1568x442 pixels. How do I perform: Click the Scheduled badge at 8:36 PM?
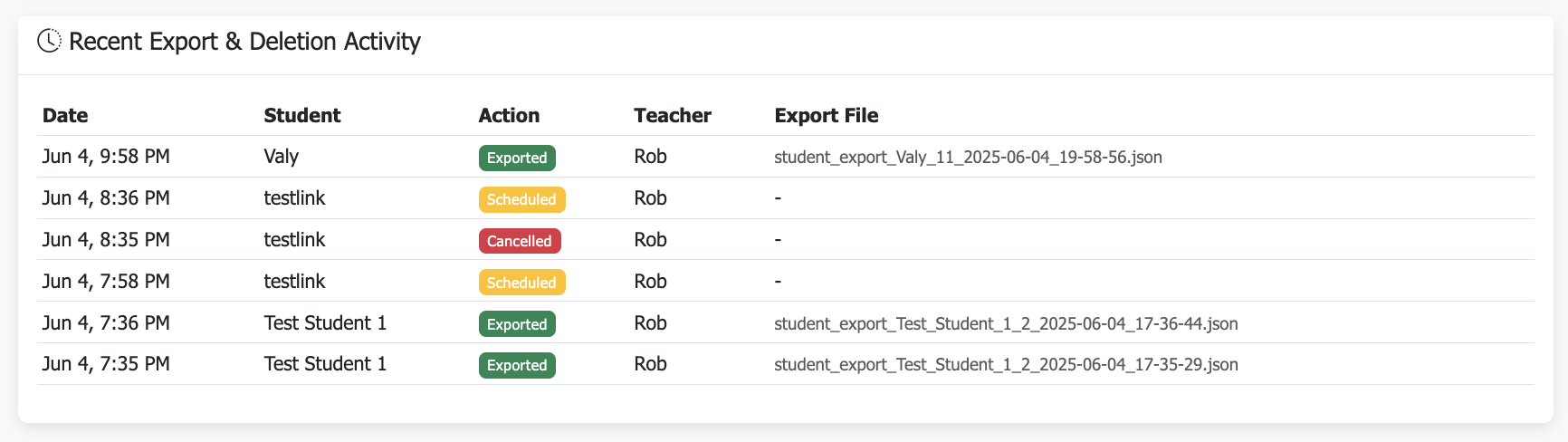pyautogui.click(x=521, y=199)
